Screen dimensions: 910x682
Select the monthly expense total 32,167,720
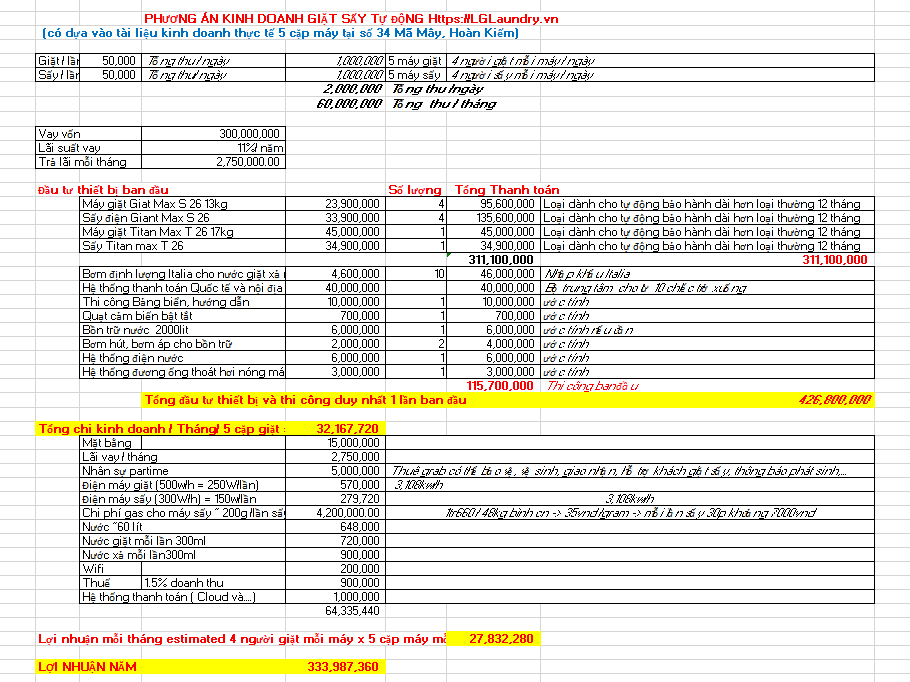(x=347, y=428)
